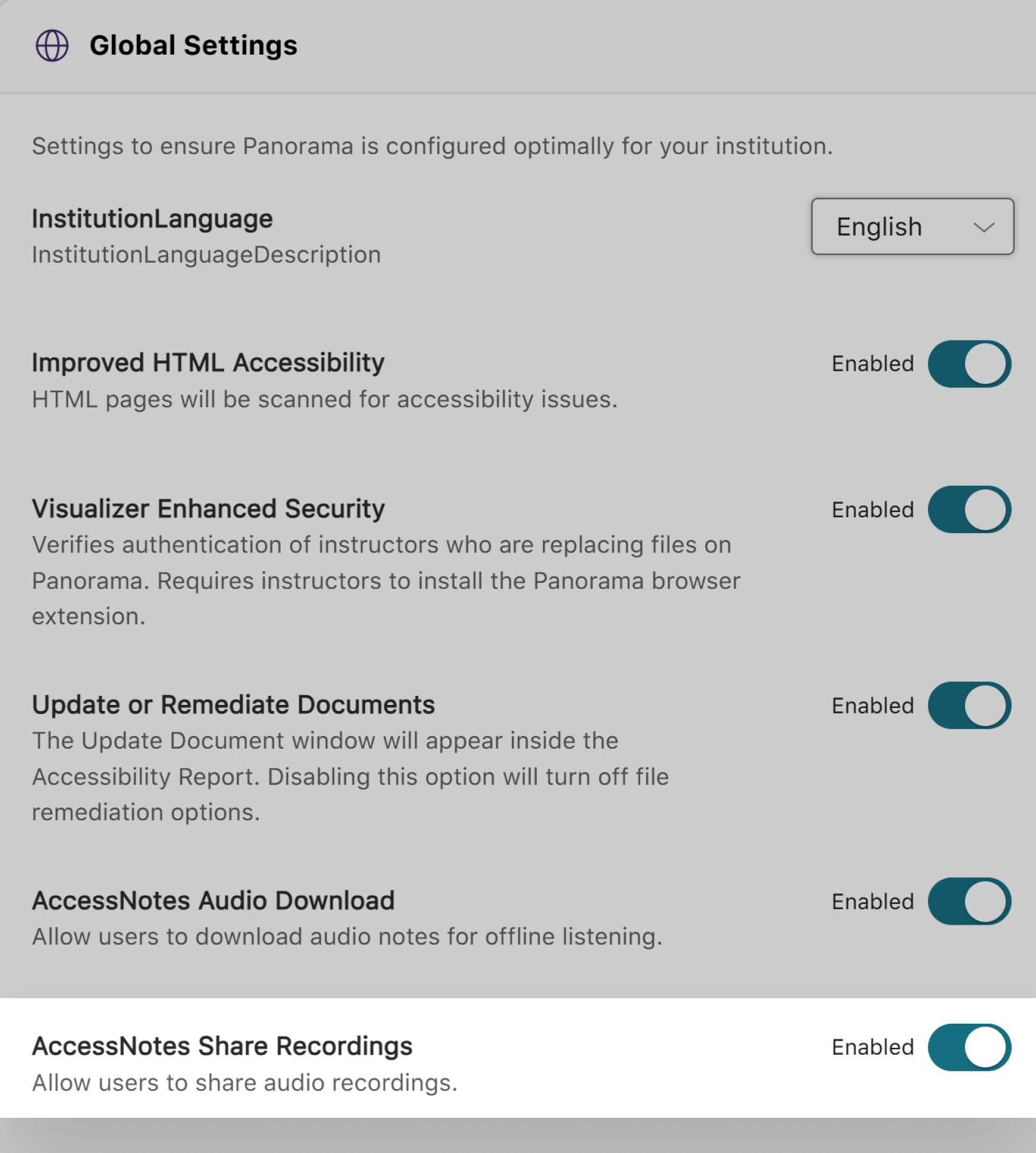Viewport: 1036px width, 1153px height.
Task: Click the Global Settings heading
Action: 193,46
